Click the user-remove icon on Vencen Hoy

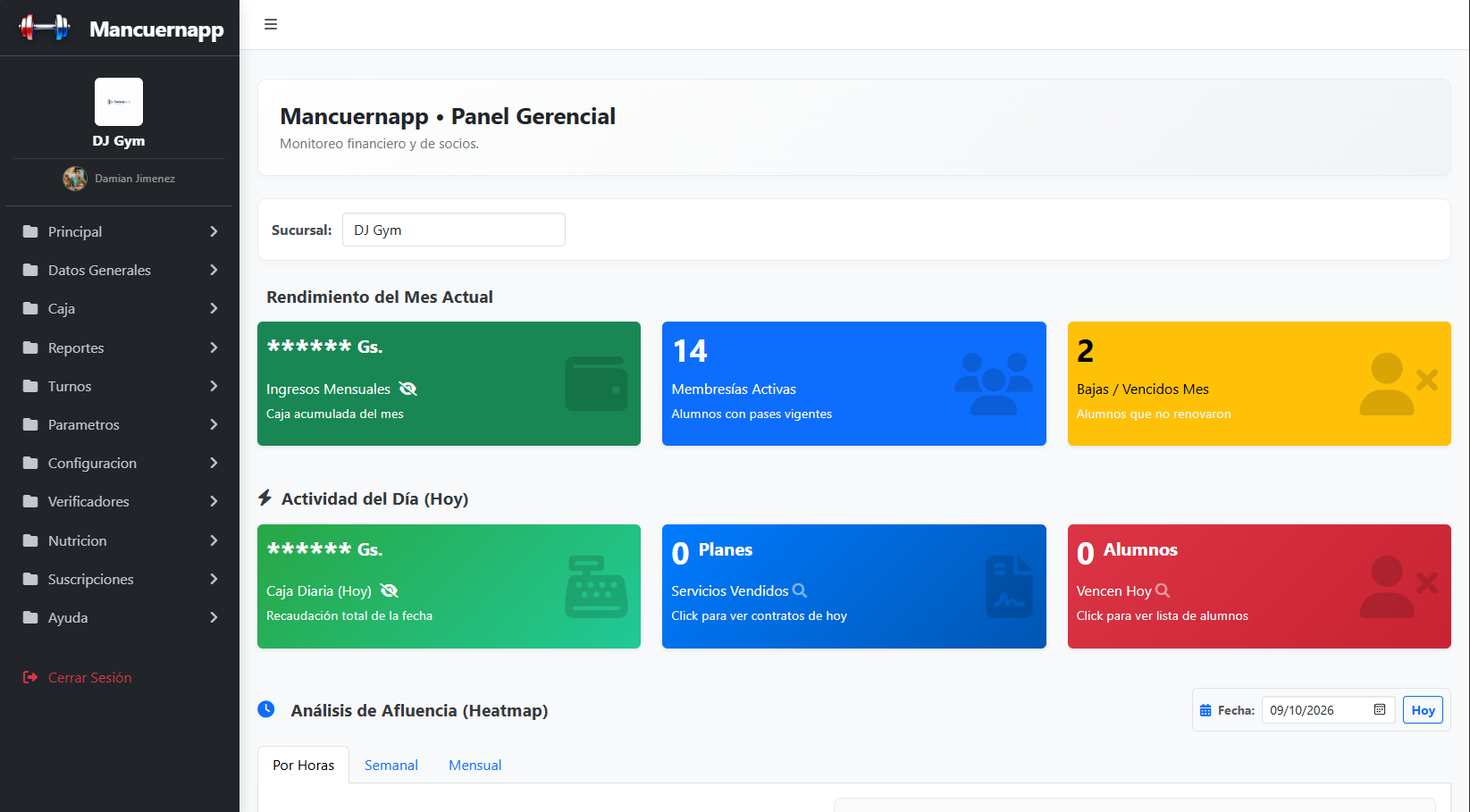click(1399, 587)
